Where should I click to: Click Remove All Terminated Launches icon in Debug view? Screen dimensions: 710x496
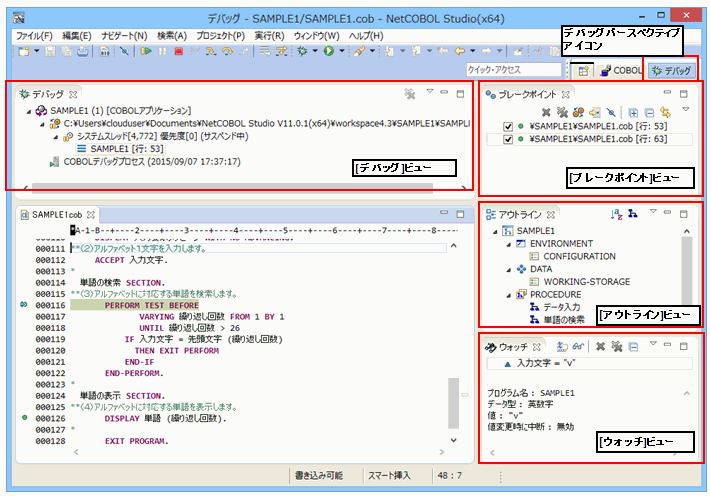(x=410, y=94)
